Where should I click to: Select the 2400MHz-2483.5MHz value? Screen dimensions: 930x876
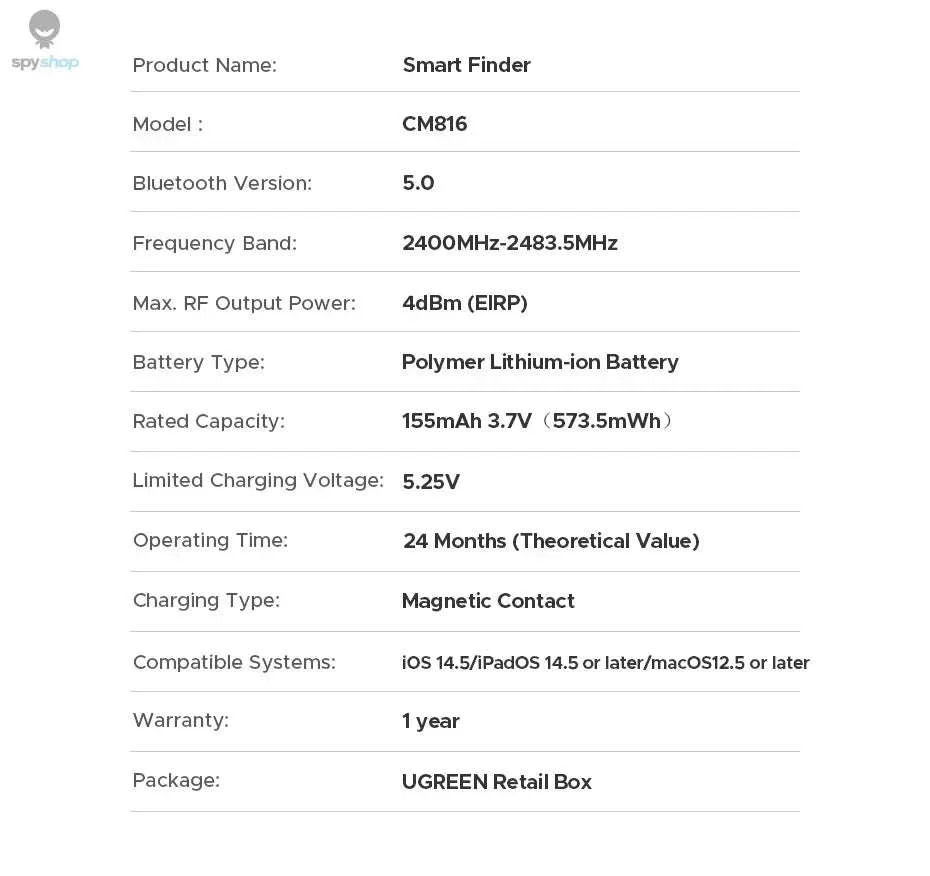pos(510,243)
